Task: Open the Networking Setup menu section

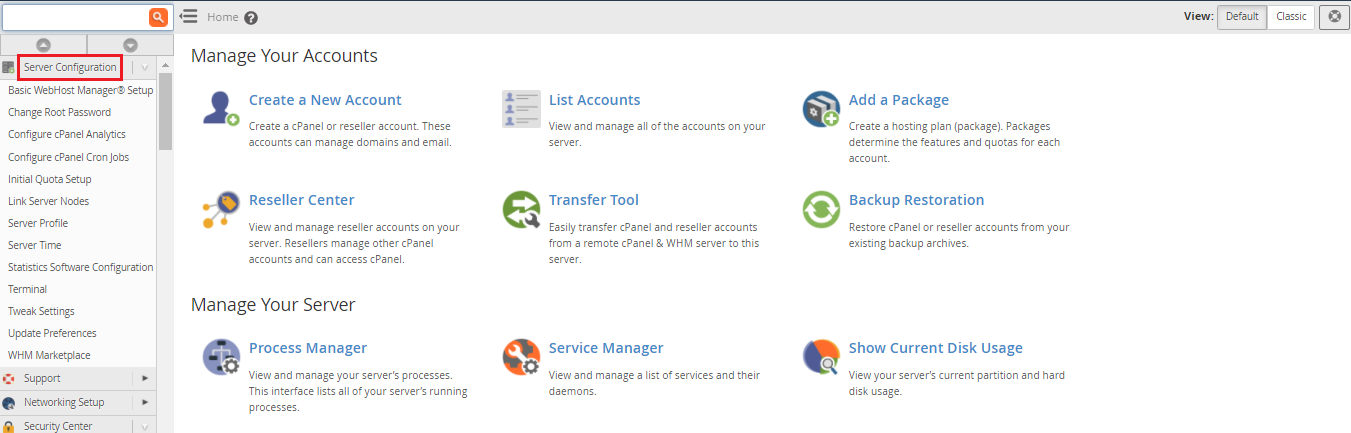Action: [x=64, y=402]
